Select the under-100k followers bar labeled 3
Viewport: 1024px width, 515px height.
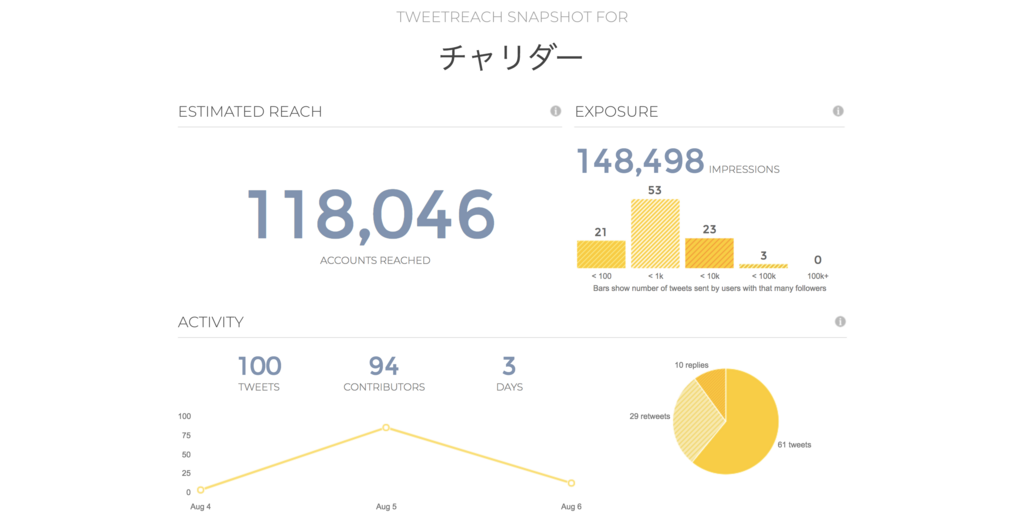click(x=763, y=266)
